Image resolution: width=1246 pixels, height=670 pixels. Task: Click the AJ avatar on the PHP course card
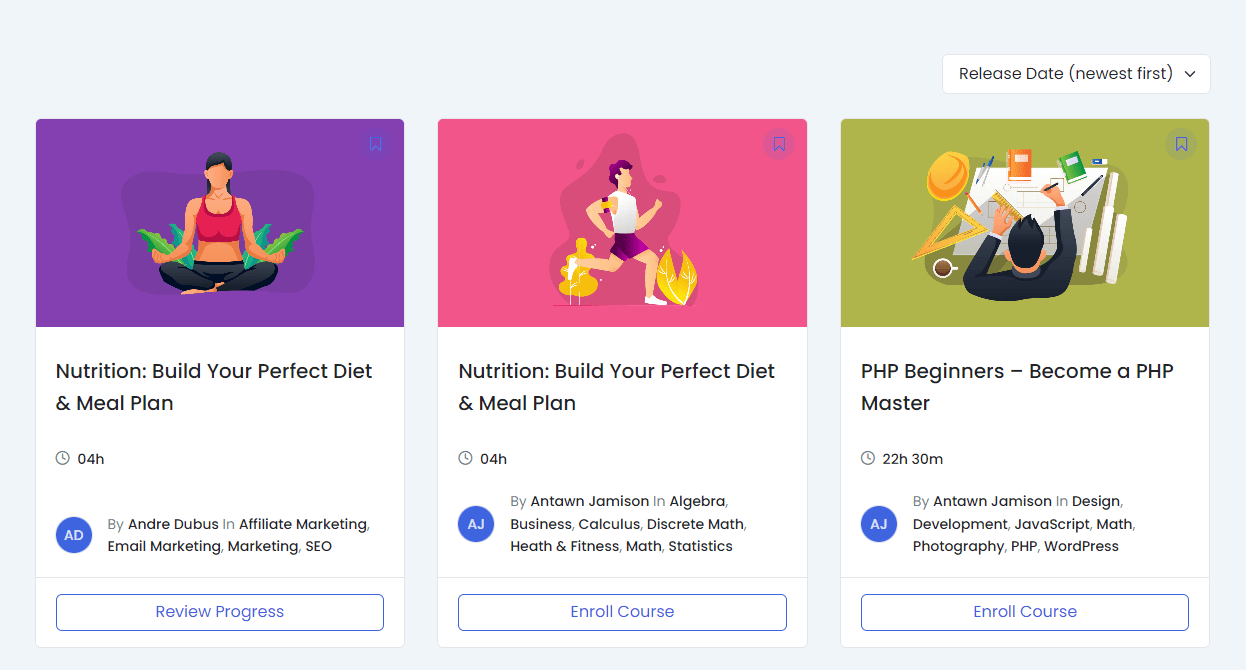coord(878,523)
